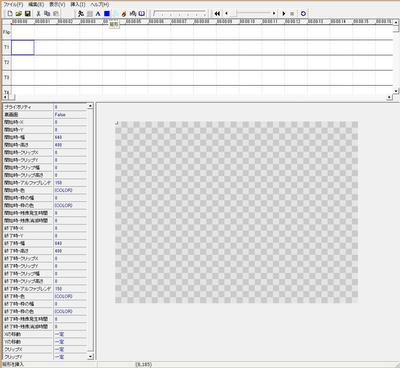
Task: Click the flame effect icon
Action: point(124,14)
